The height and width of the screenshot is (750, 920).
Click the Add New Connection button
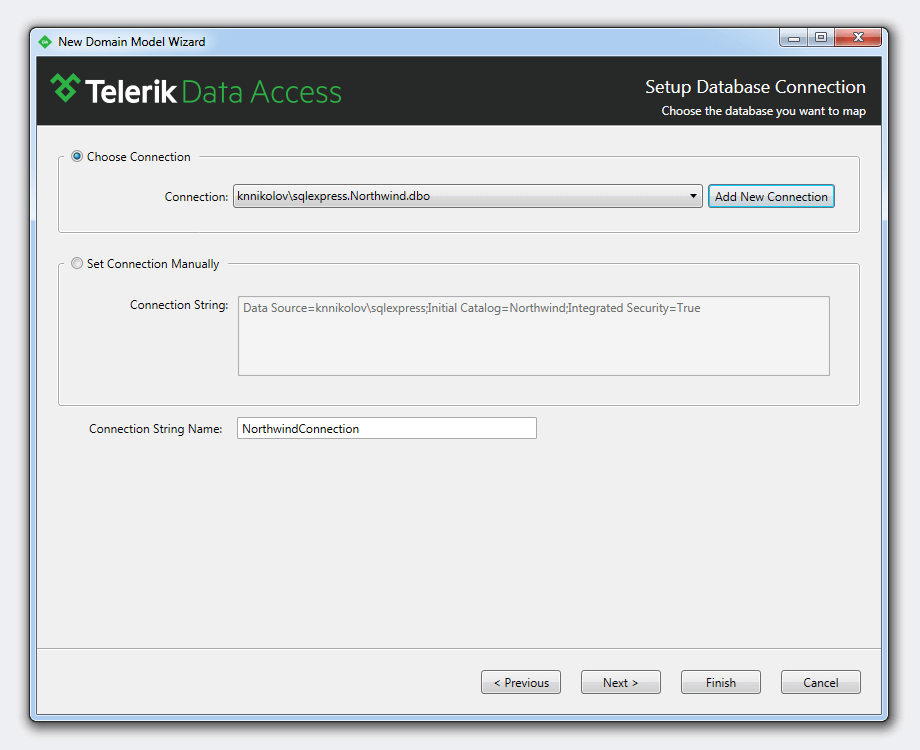(771, 197)
